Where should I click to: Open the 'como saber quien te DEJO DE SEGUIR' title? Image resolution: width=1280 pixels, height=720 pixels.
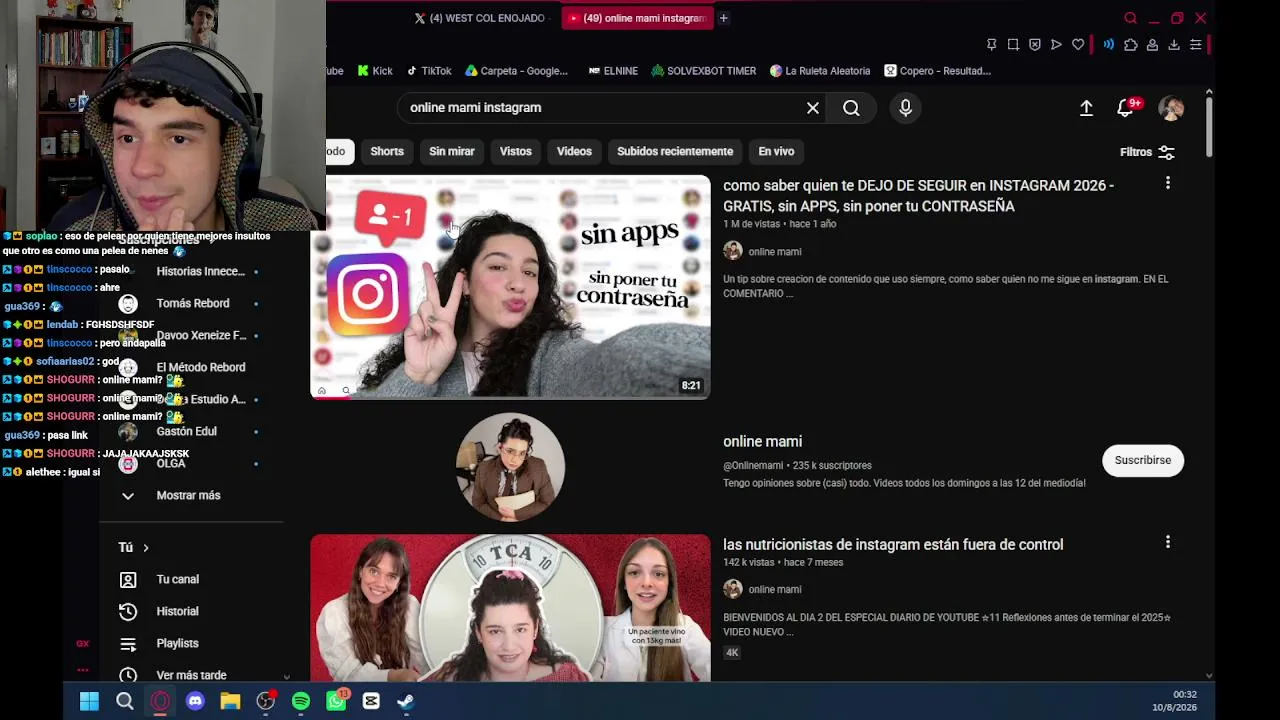coord(918,196)
